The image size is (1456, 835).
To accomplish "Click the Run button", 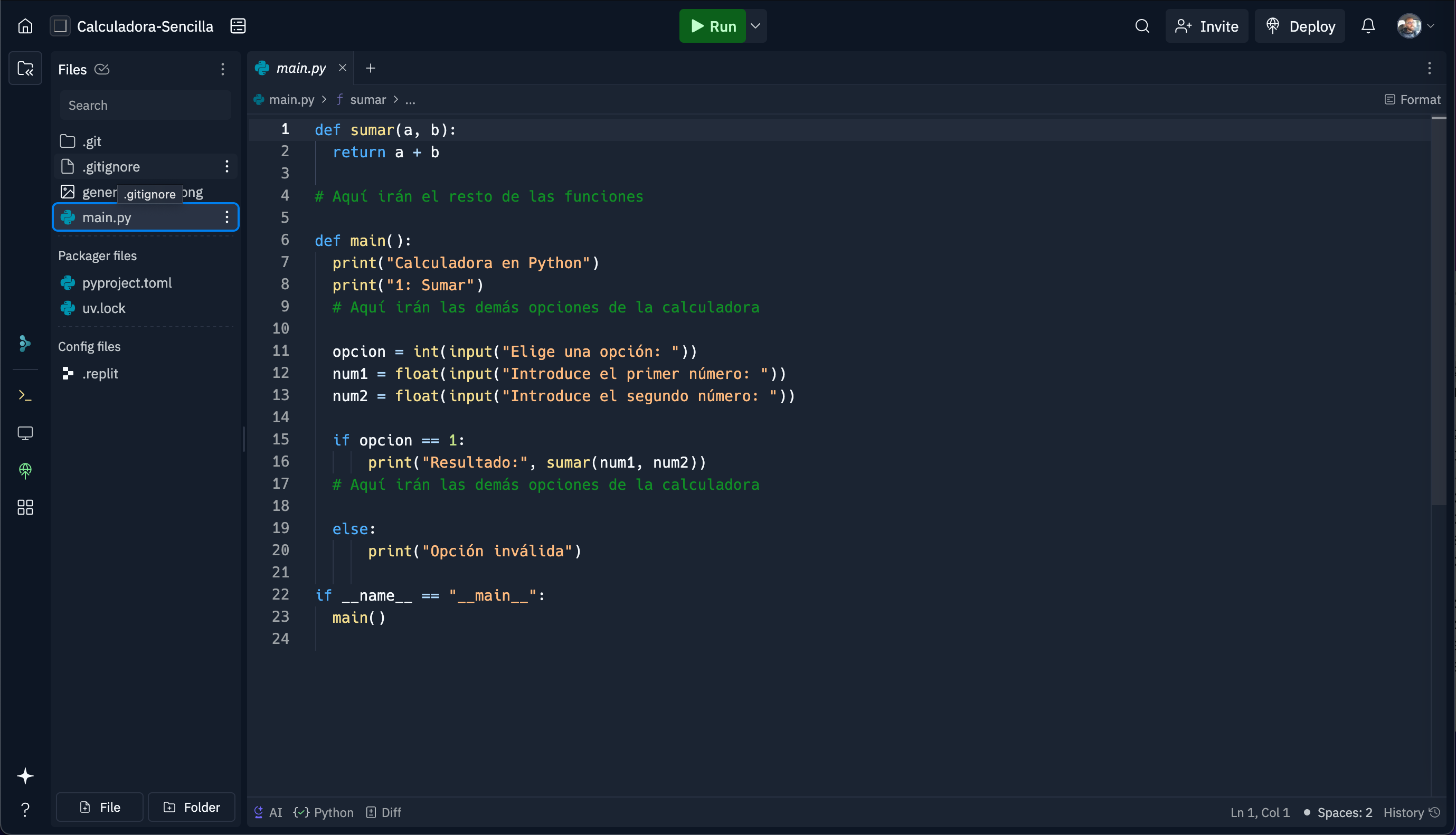I will tap(712, 26).
